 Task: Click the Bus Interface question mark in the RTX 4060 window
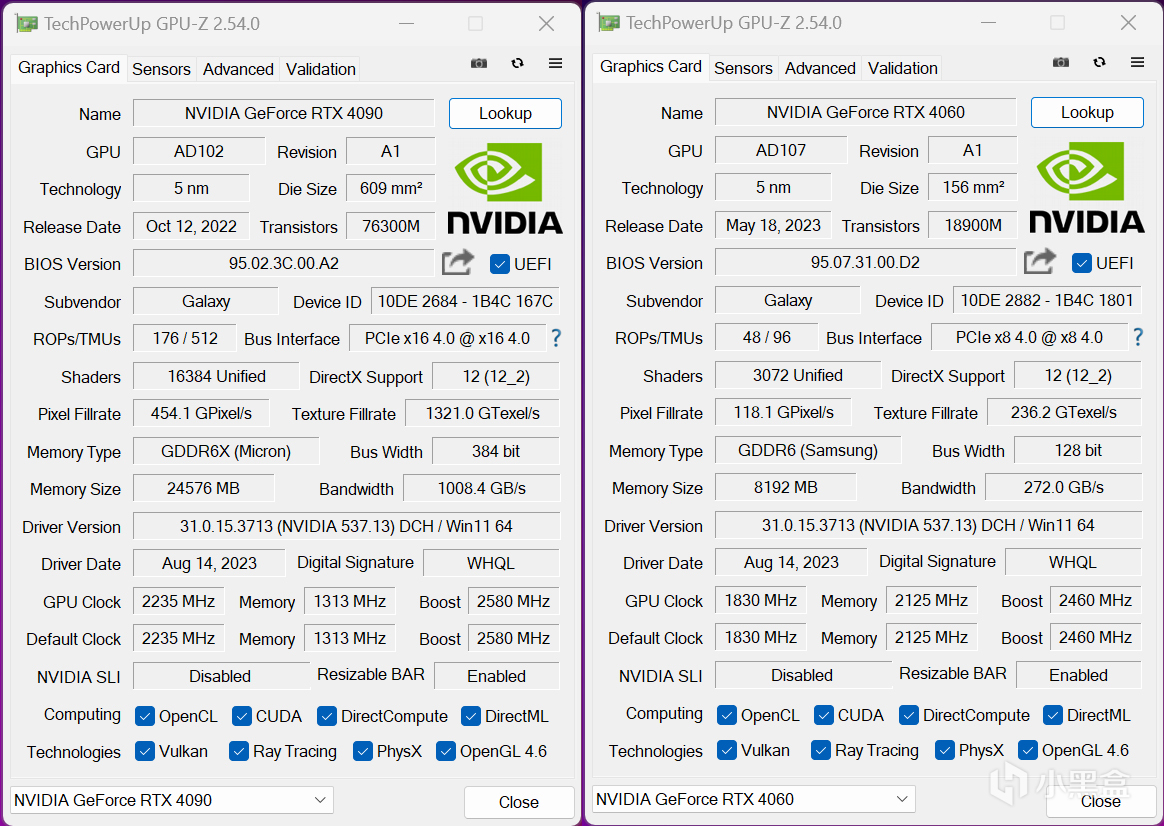[x=1138, y=338]
